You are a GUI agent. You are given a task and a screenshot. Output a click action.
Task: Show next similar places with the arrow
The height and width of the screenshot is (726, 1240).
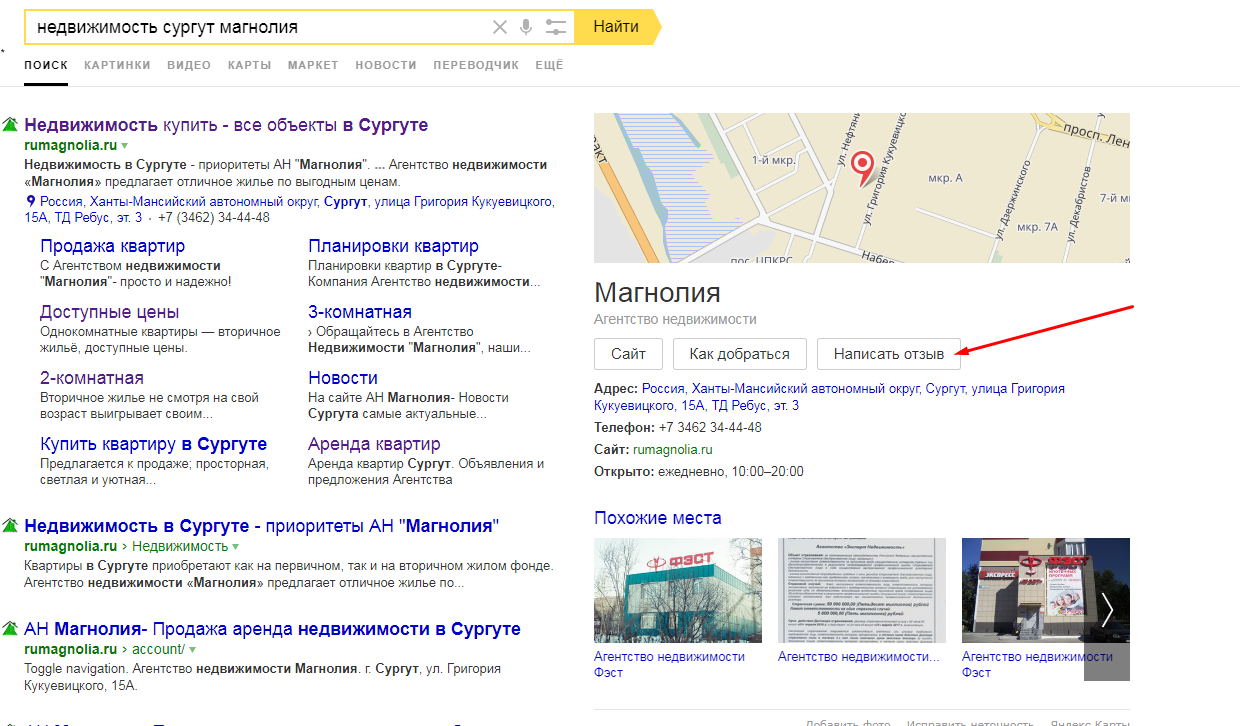click(x=1107, y=610)
